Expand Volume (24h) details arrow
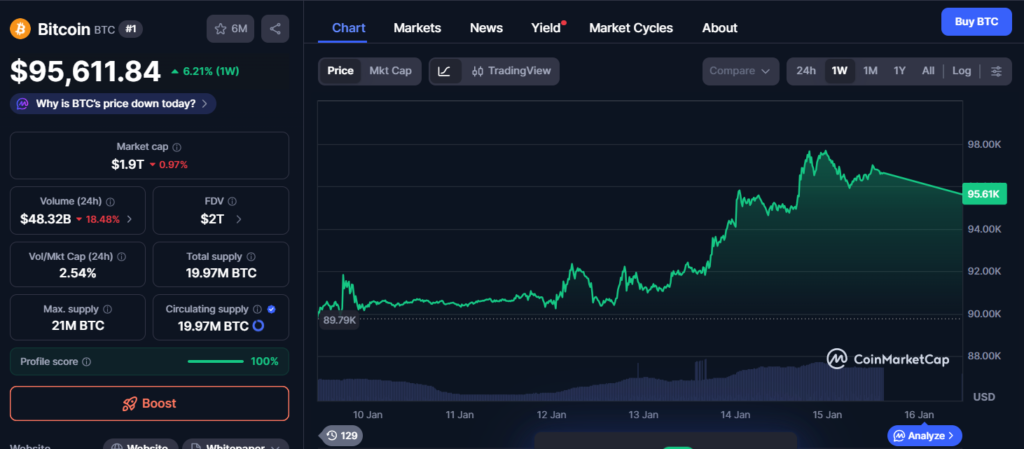The height and width of the screenshot is (449, 1024). (x=128, y=219)
